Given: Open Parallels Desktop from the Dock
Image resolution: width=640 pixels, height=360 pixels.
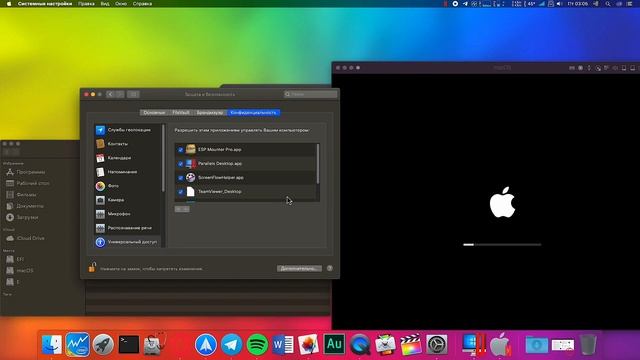Looking at the screenshot, I should coord(473,344).
